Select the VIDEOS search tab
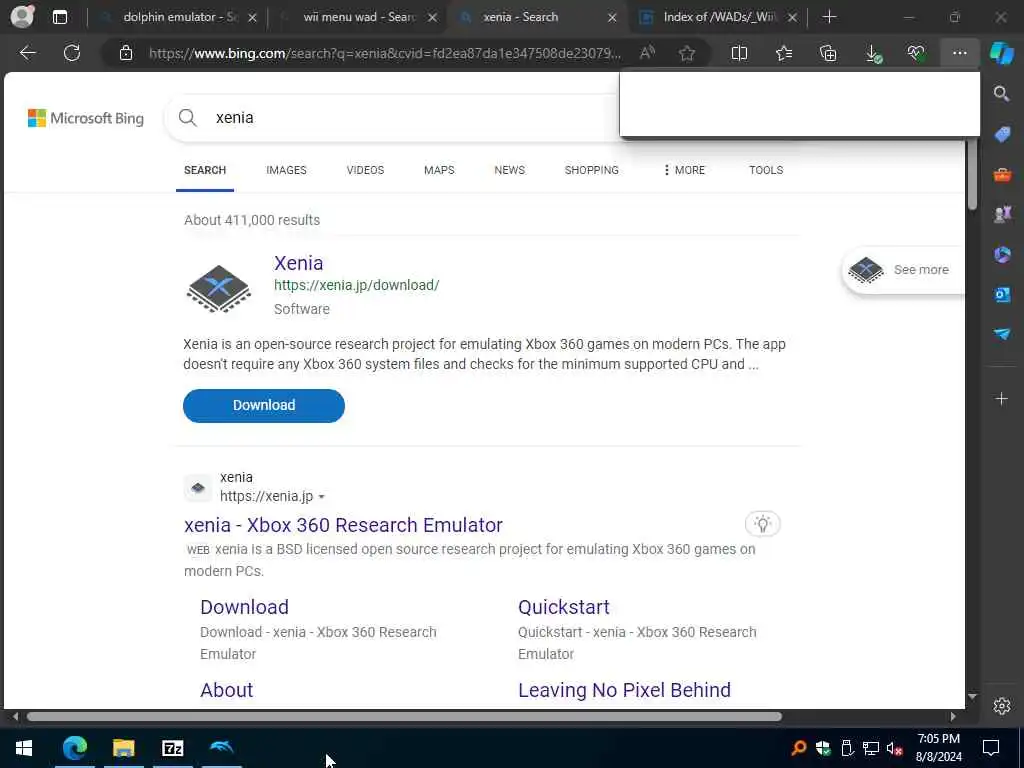Screen dimensions: 1024x768 coord(365,170)
